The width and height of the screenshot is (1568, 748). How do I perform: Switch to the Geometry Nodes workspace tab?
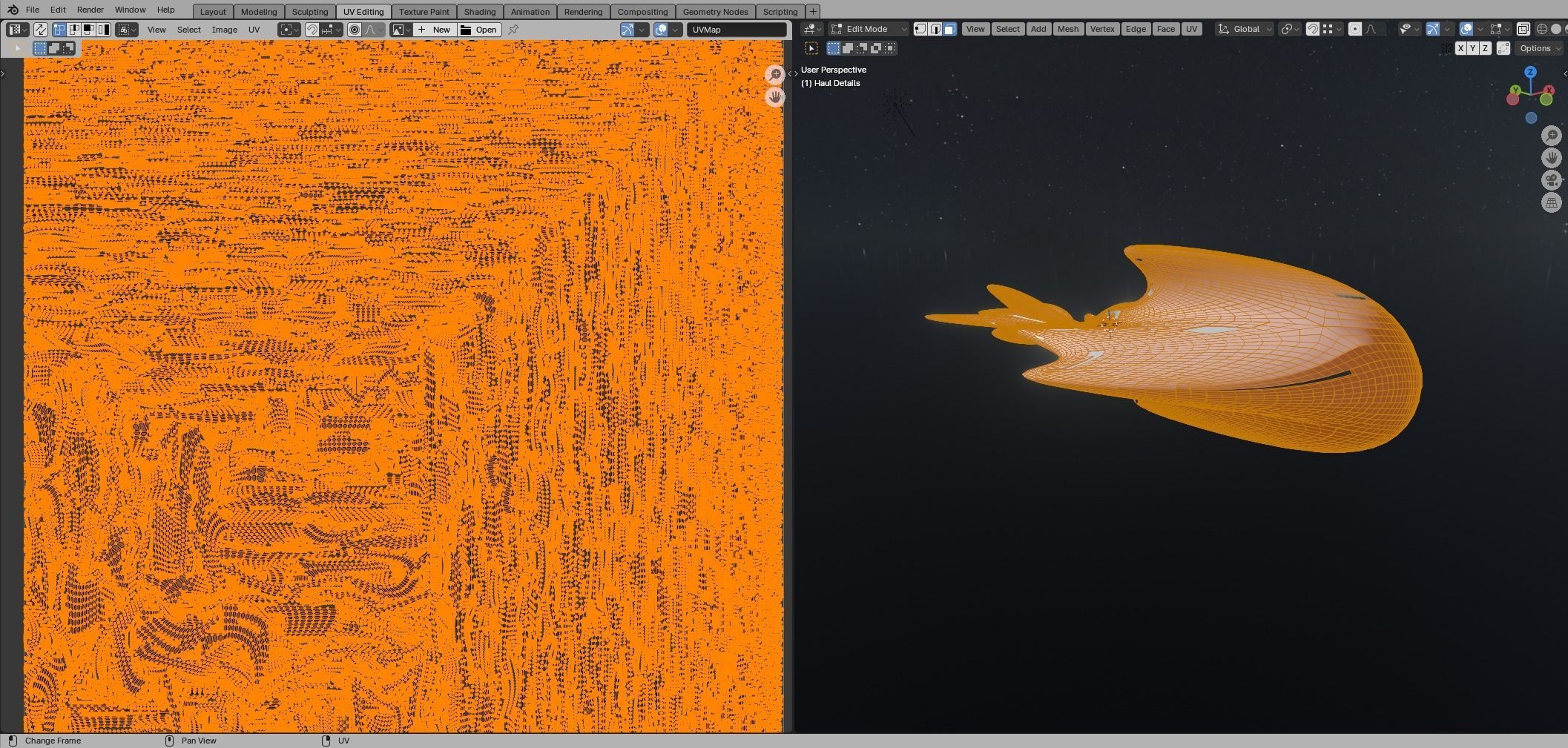tap(715, 12)
